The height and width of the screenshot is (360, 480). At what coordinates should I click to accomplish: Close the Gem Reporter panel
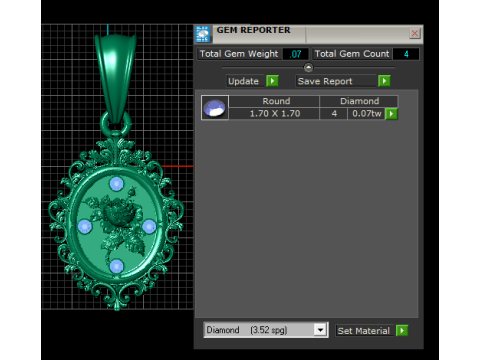[x=415, y=33]
